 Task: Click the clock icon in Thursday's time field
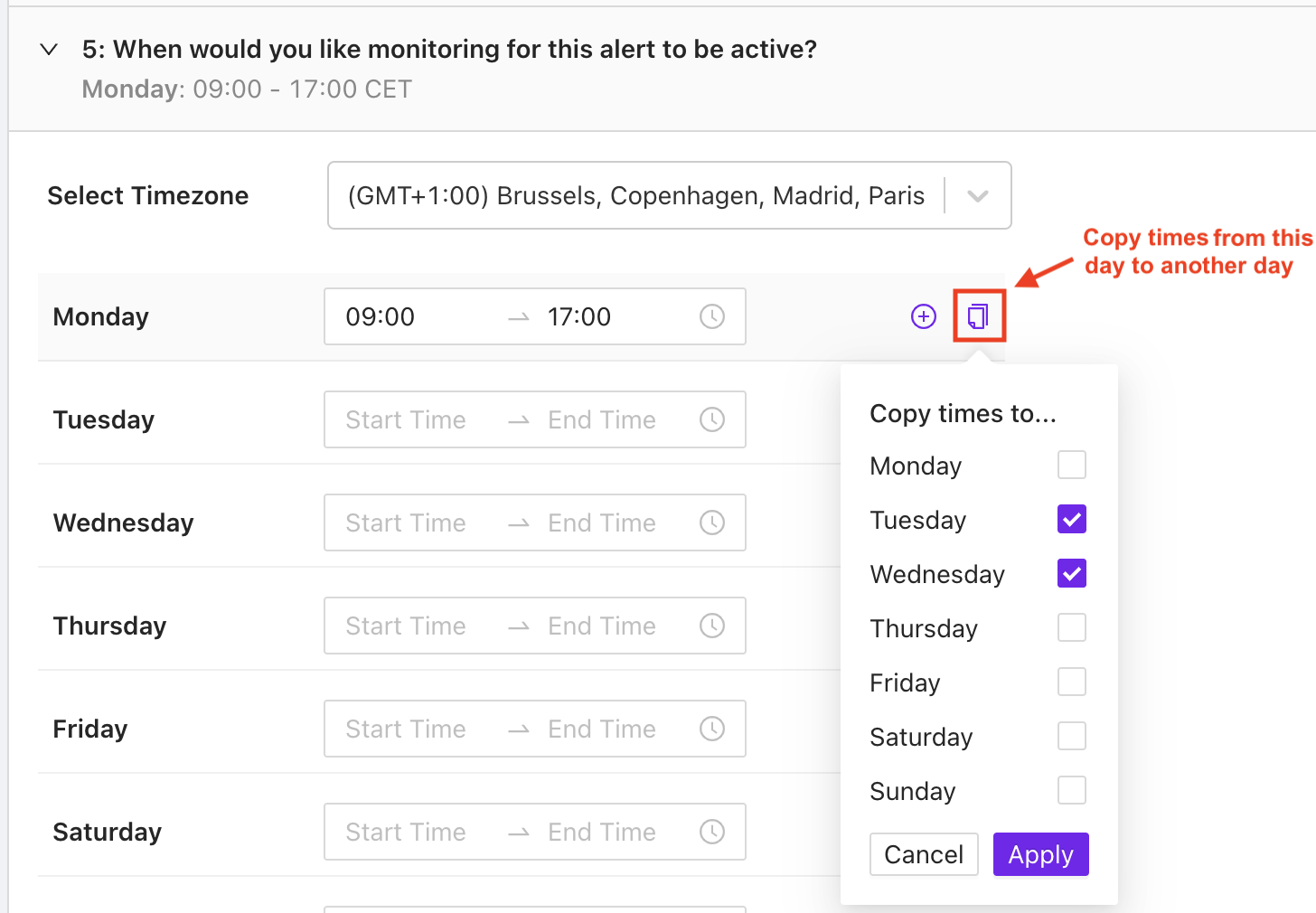pyautogui.click(x=712, y=626)
